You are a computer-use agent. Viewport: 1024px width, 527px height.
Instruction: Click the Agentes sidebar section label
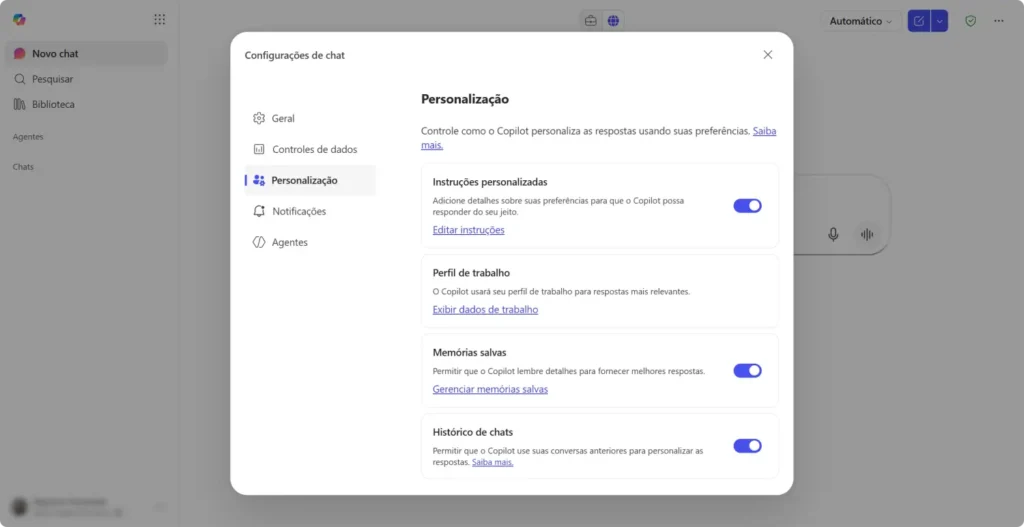[28, 137]
